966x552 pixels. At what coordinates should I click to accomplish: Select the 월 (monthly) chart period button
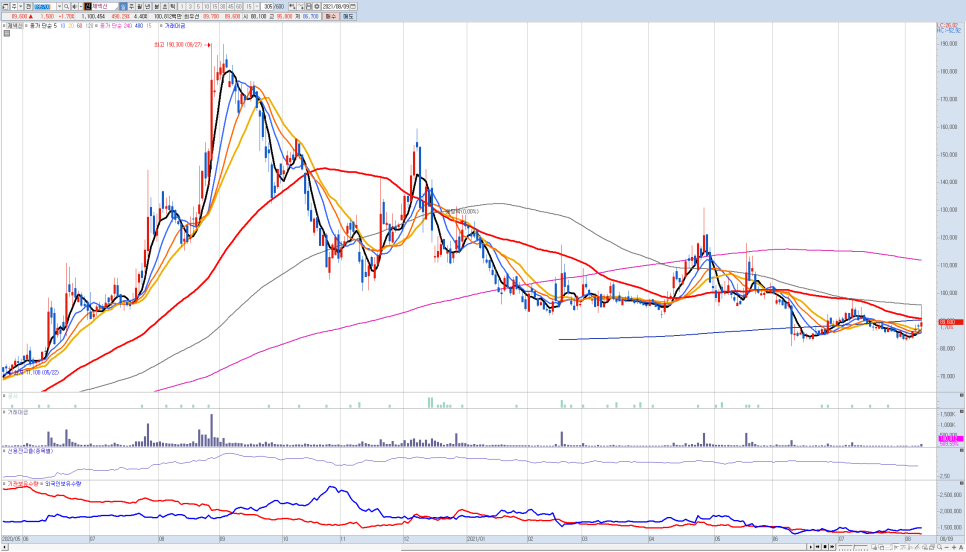tap(139, 6)
